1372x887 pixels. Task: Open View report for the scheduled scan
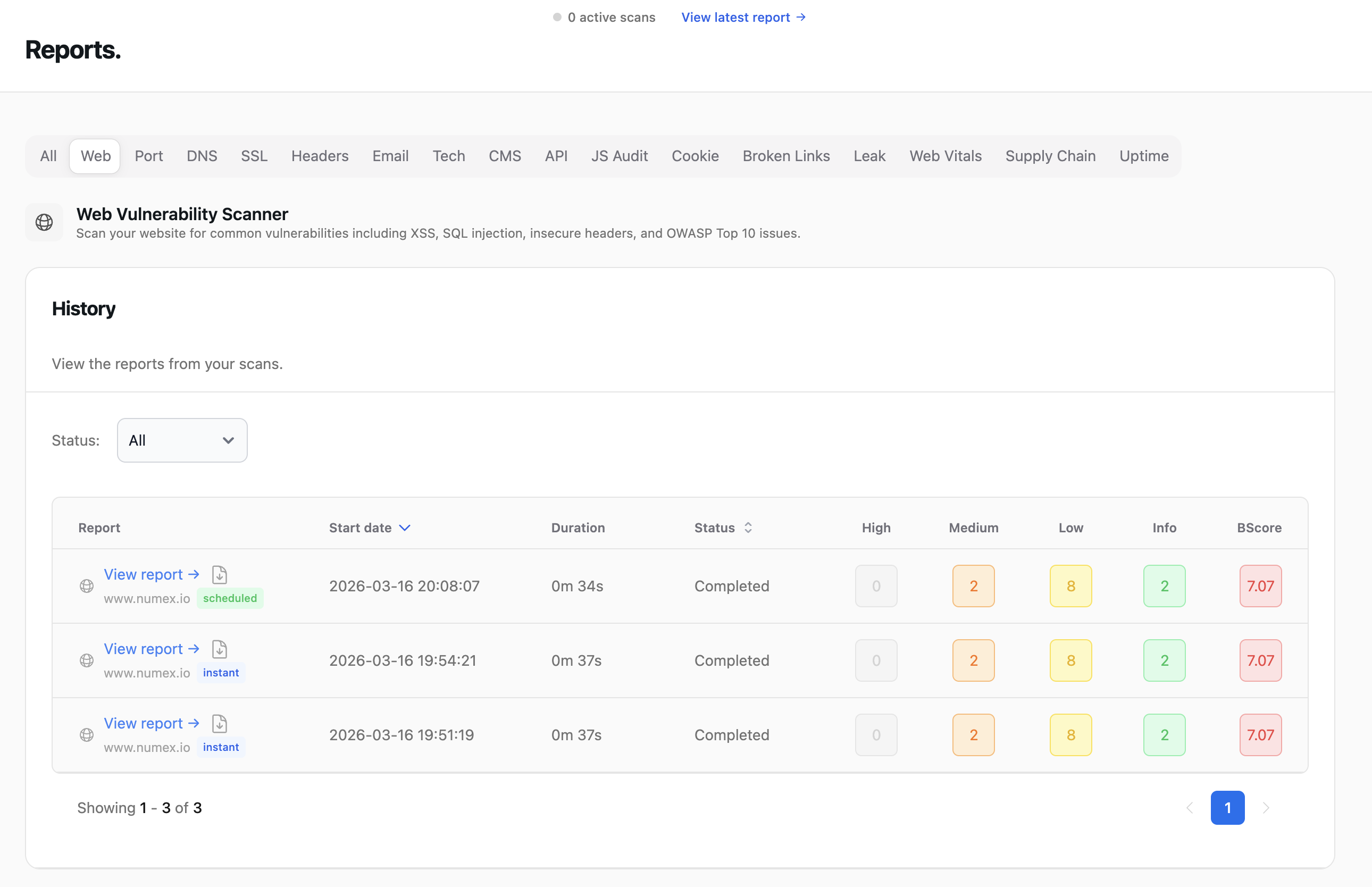151,574
